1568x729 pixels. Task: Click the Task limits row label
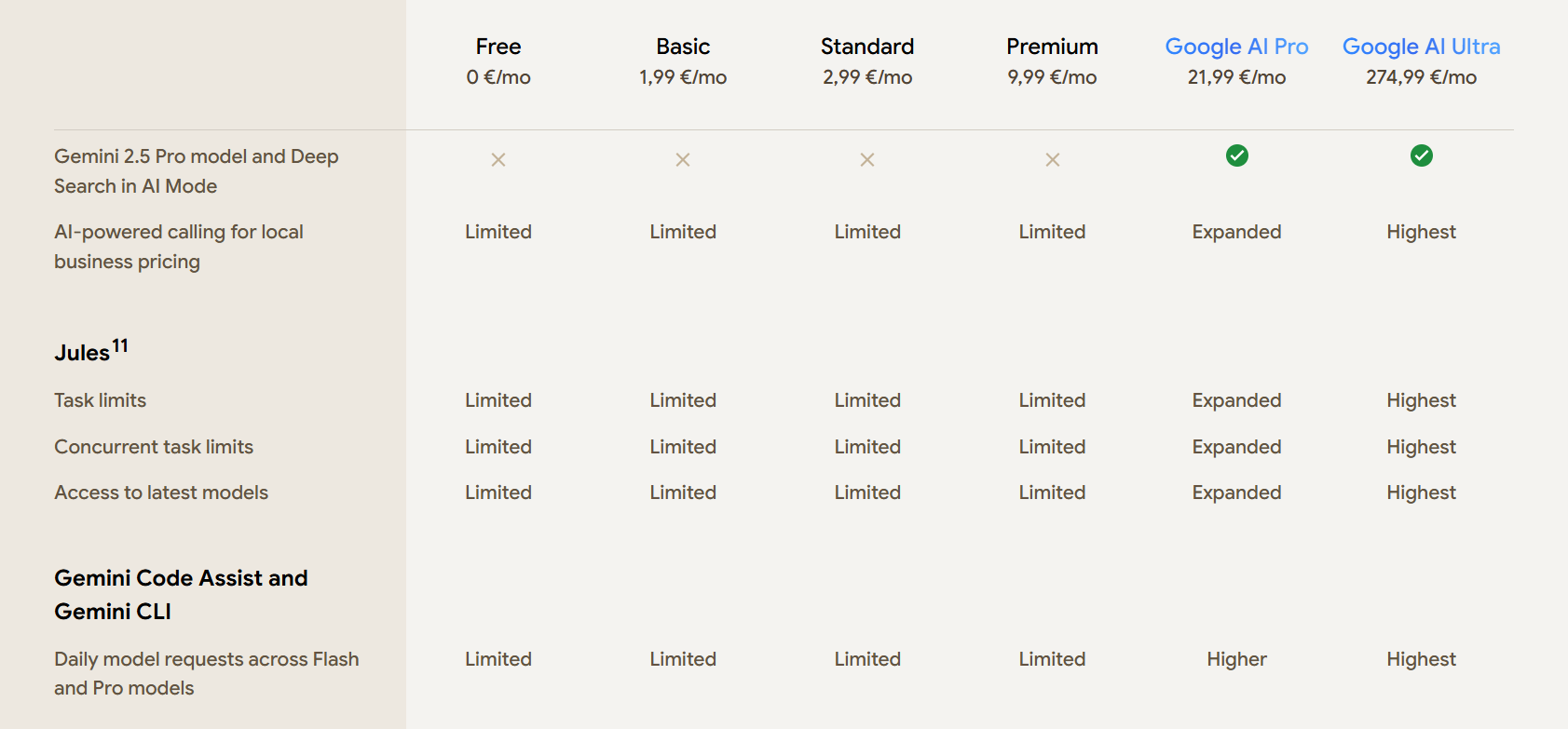(101, 400)
